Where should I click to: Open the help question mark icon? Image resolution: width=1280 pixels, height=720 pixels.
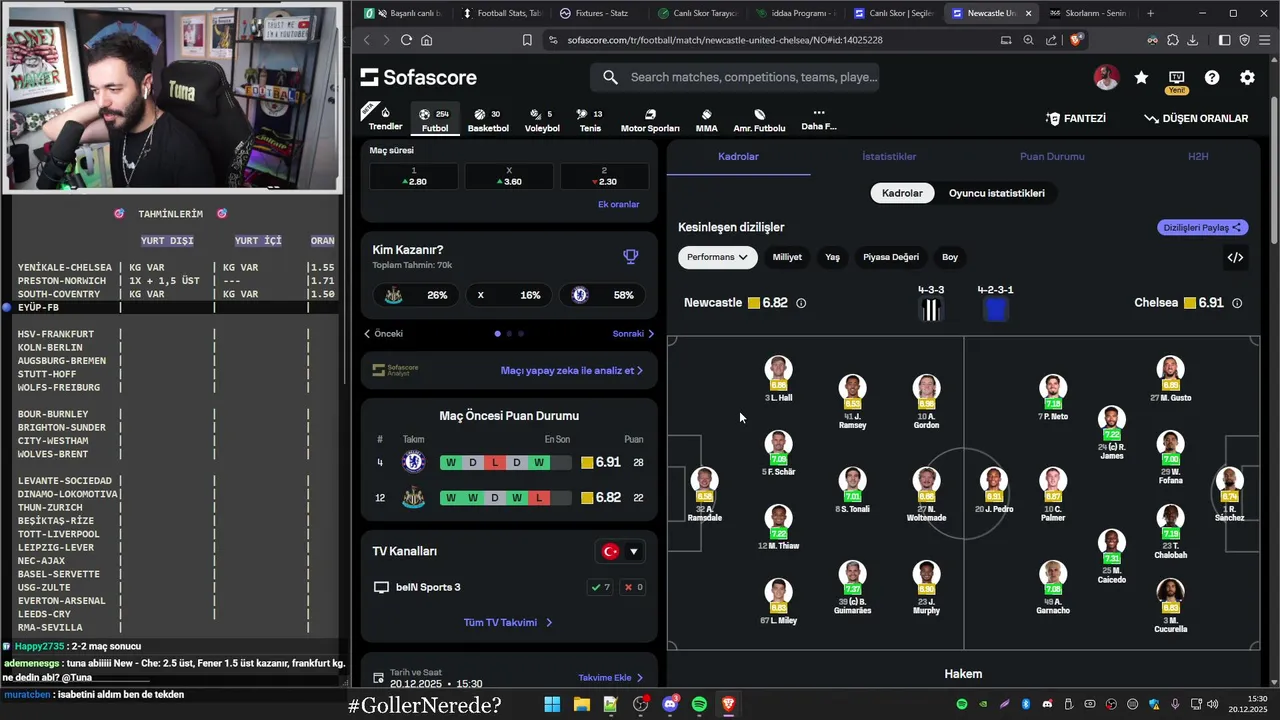click(1212, 78)
